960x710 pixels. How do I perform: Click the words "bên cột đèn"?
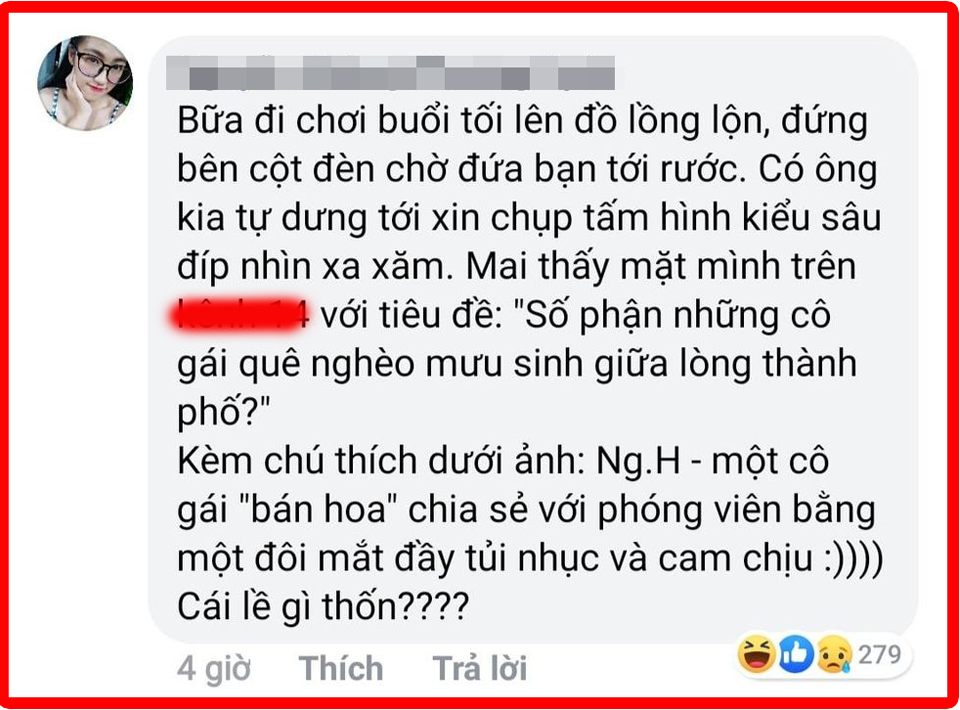(269, 169)
